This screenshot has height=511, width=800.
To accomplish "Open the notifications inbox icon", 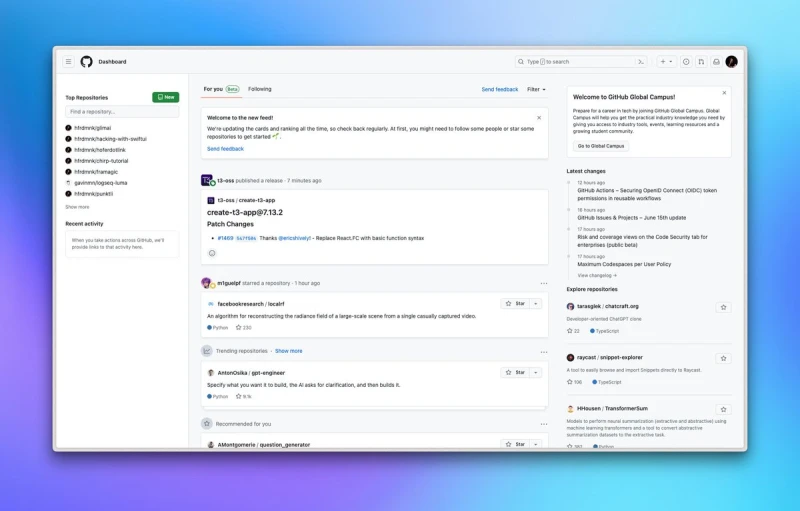I will click(716, 61).
